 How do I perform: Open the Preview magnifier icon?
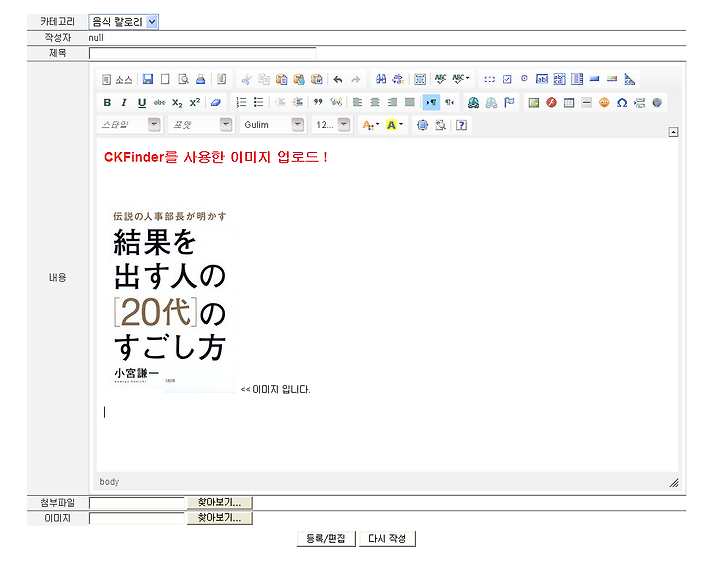[x=183, y=79]
